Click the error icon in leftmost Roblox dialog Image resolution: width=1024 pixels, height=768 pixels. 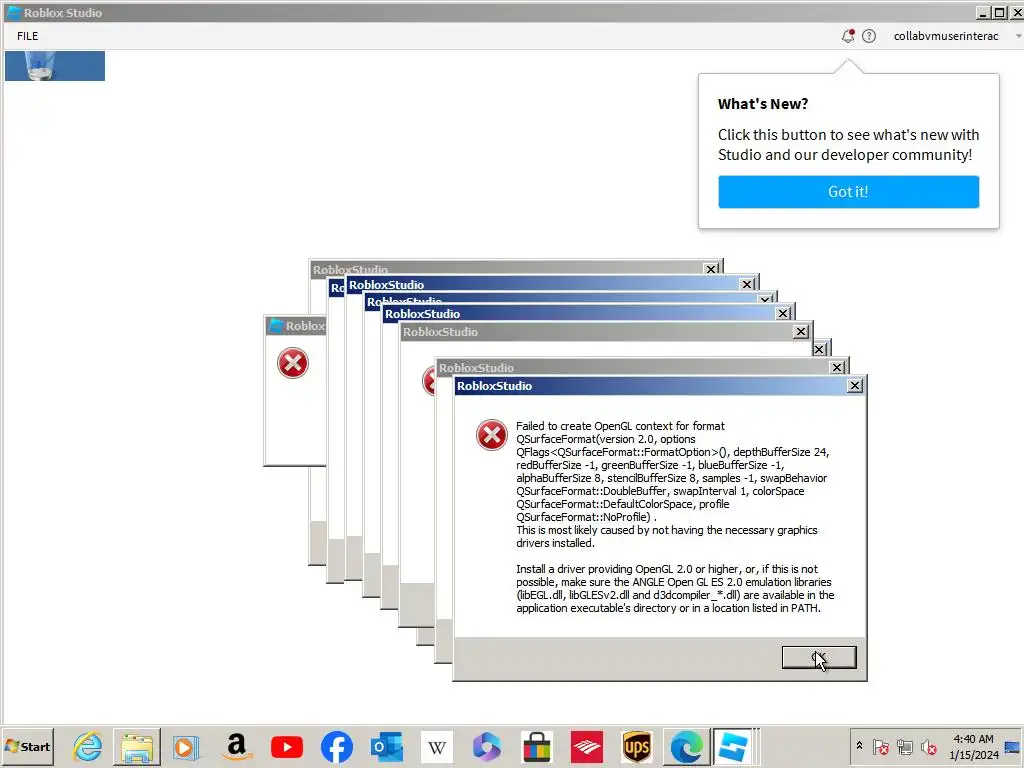[x=293, y=363]
